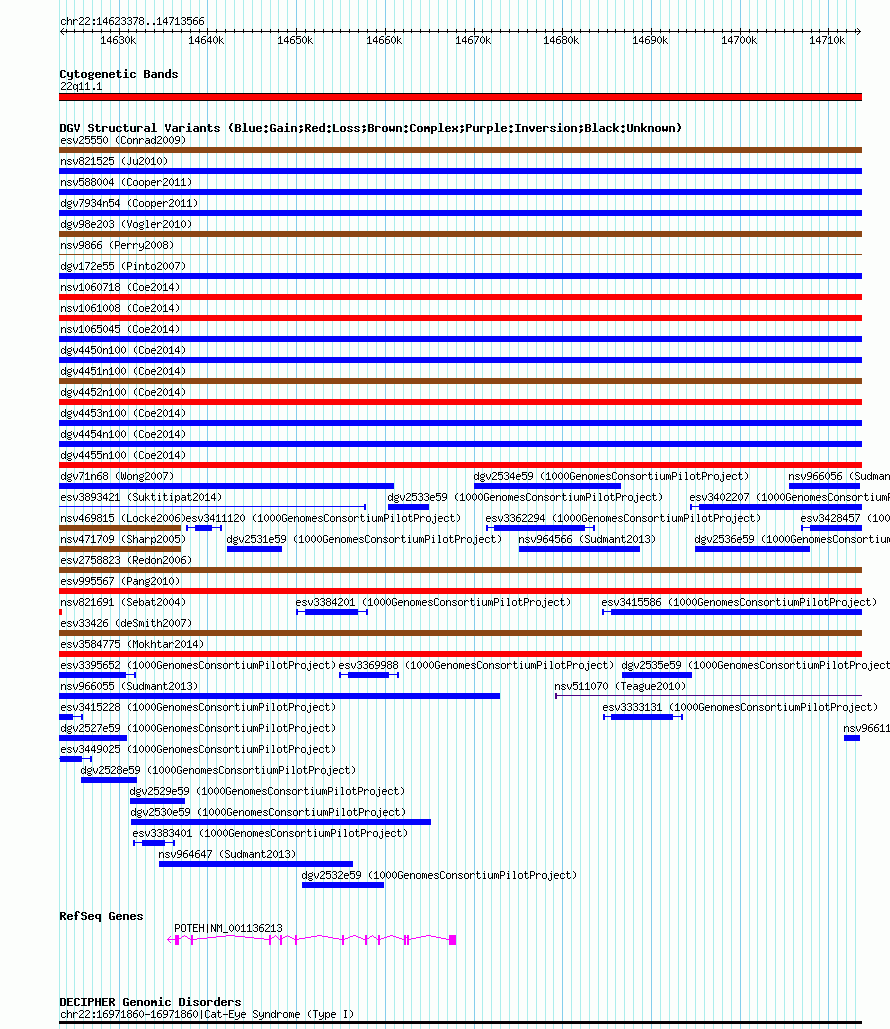
Task: Open variant nsv511070 (Teague2010)
Action: click(x=620, y=686)
